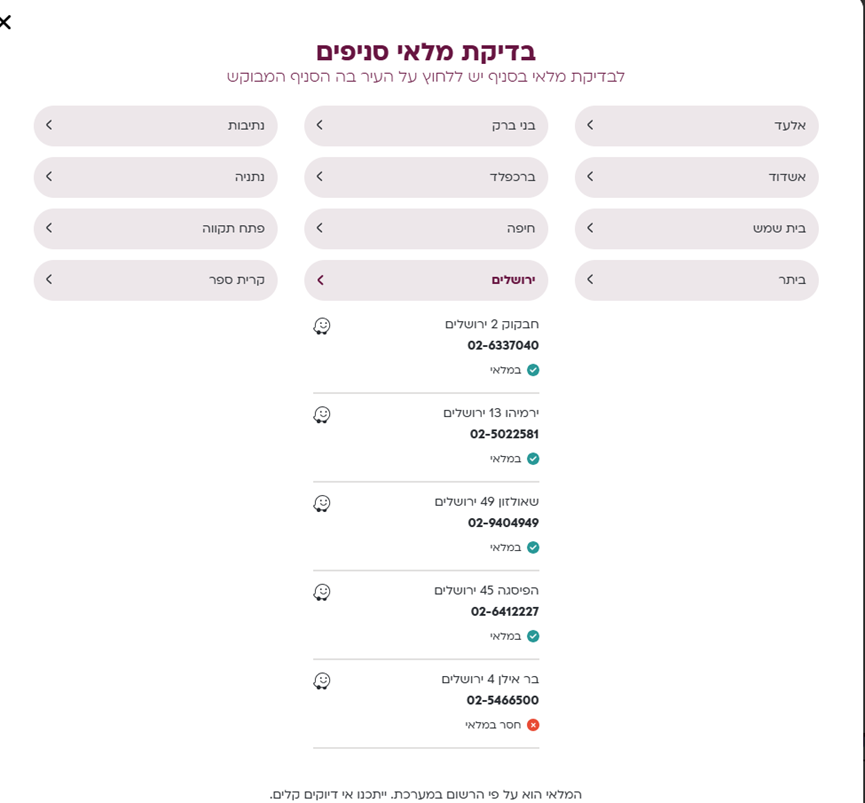
Task: Select the ביתר city button
Action: click(x=696, y=280)
